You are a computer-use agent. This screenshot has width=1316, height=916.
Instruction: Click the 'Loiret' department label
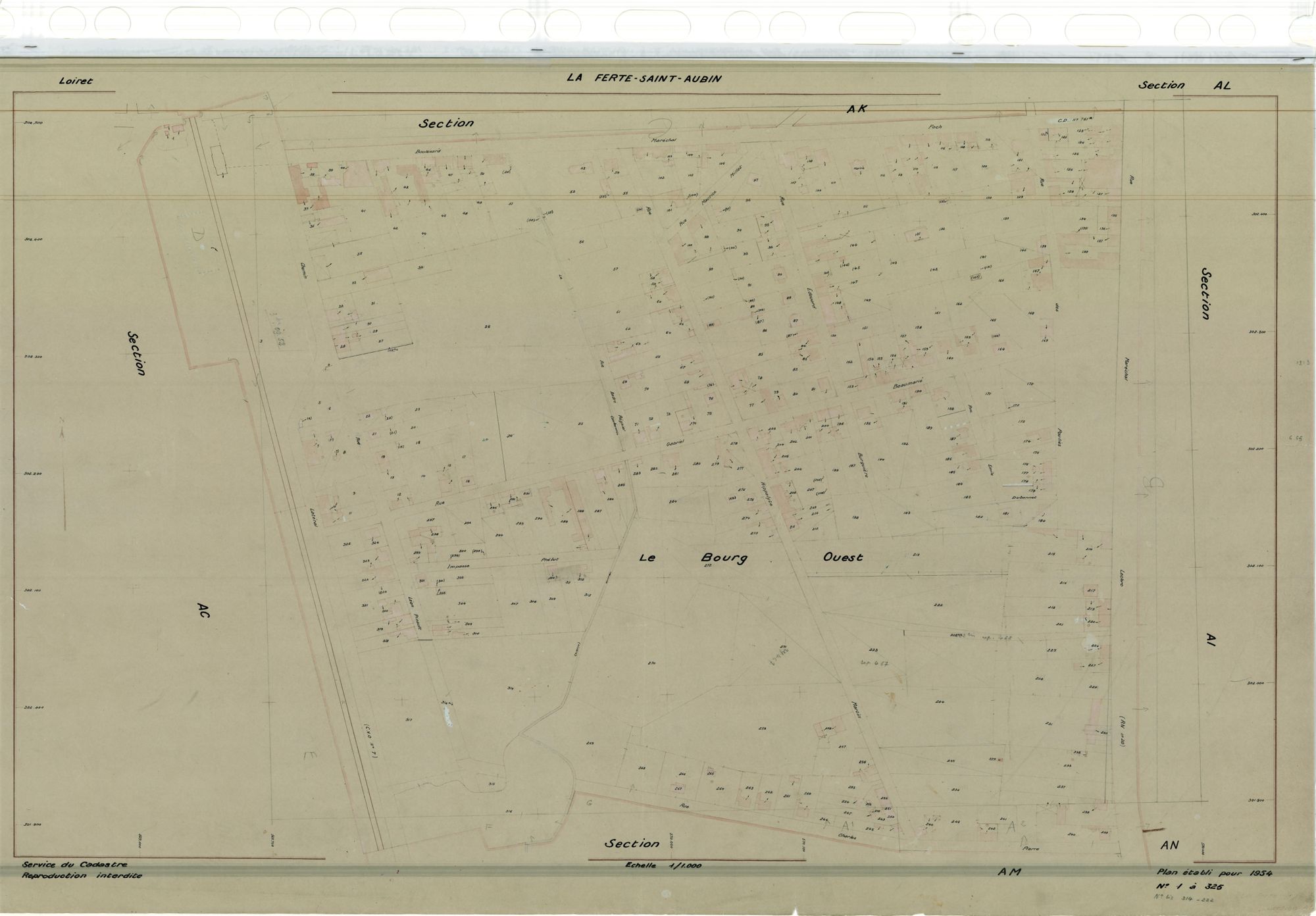(x=76, y=81)
